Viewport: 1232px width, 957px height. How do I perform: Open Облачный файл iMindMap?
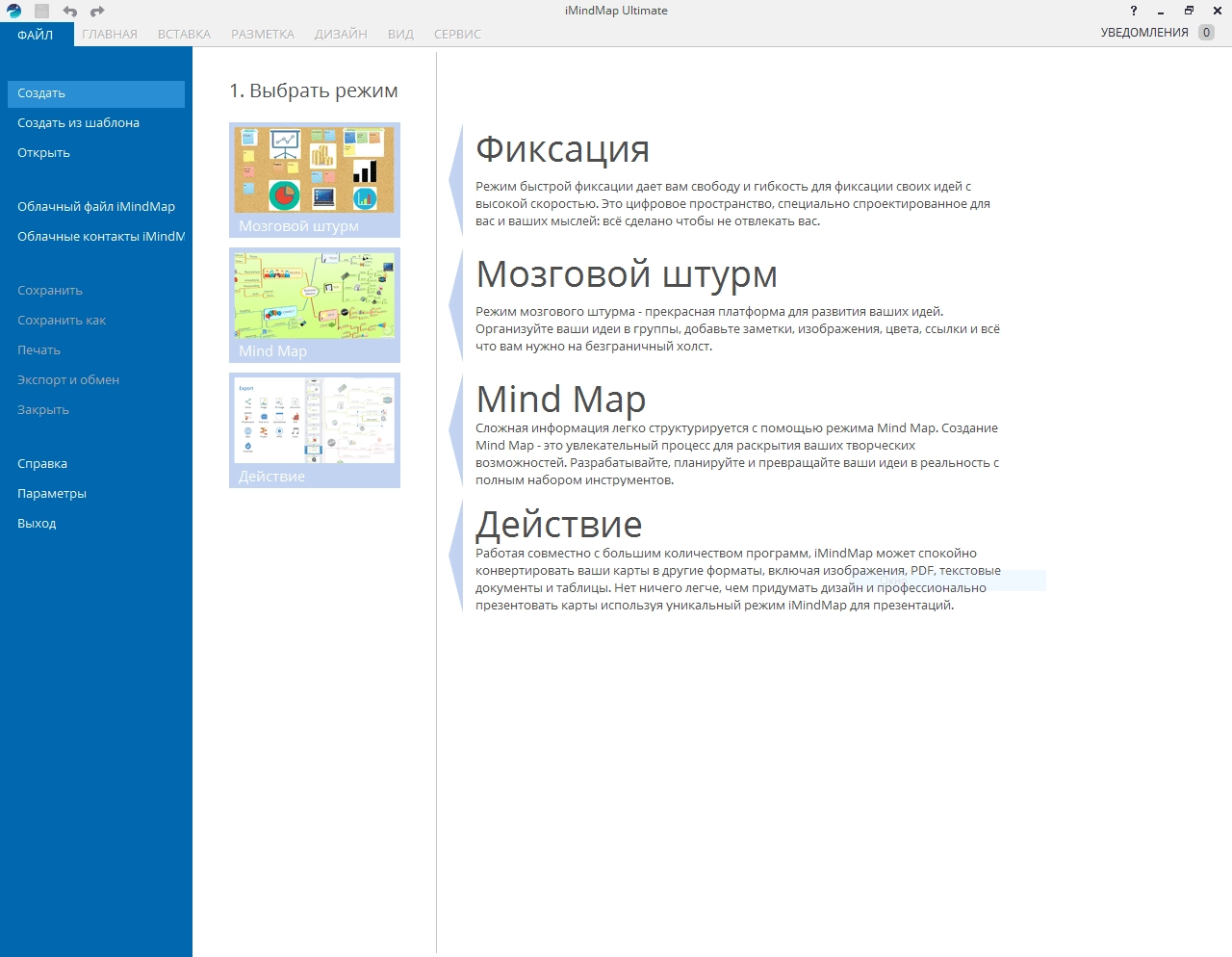(x=95, y=207)
